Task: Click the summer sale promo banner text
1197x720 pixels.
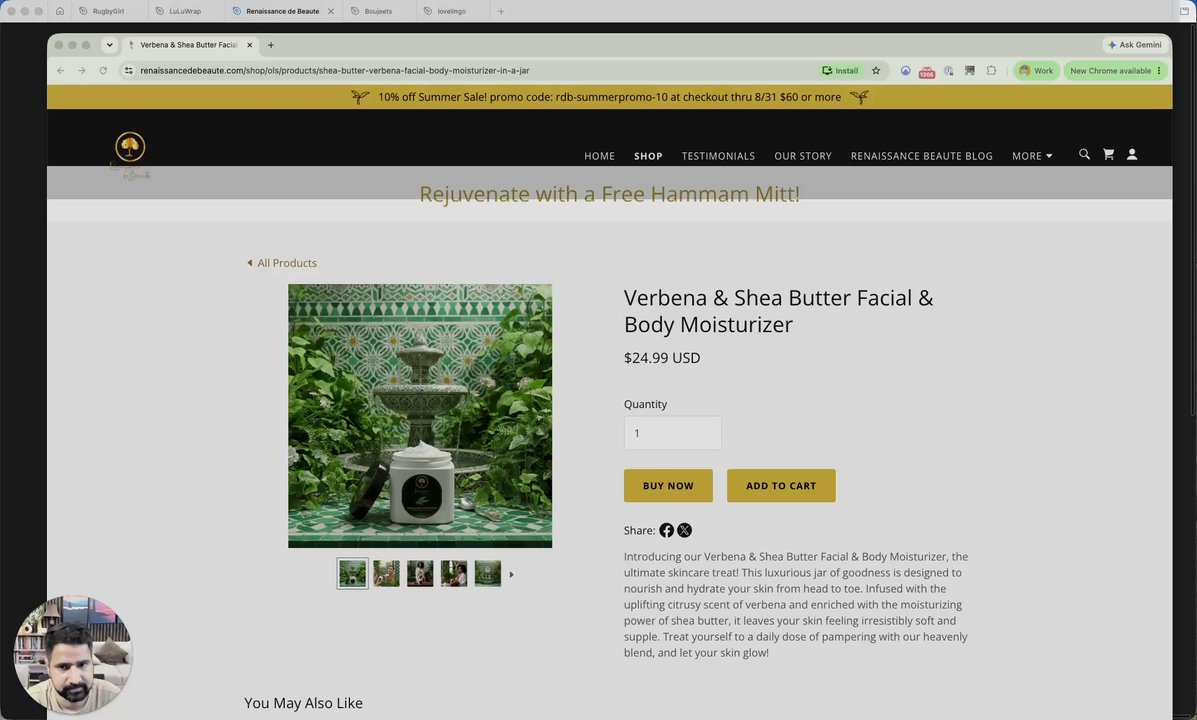Action: pos(609,97)
